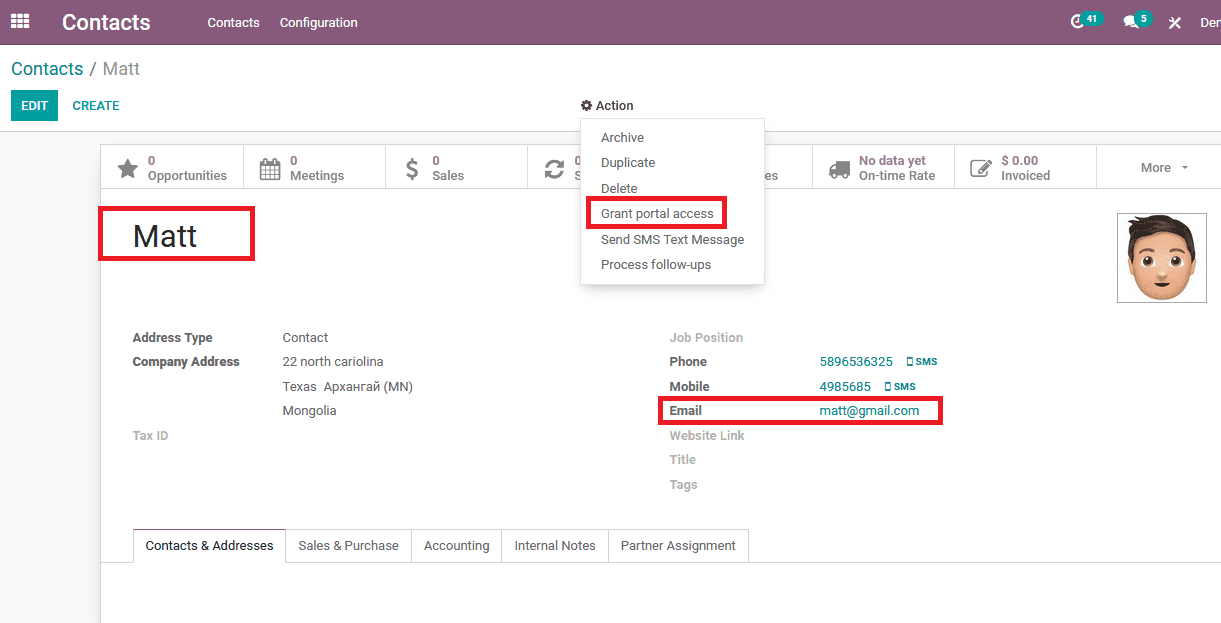Click the Job Position field label

[x=706, y=338]
